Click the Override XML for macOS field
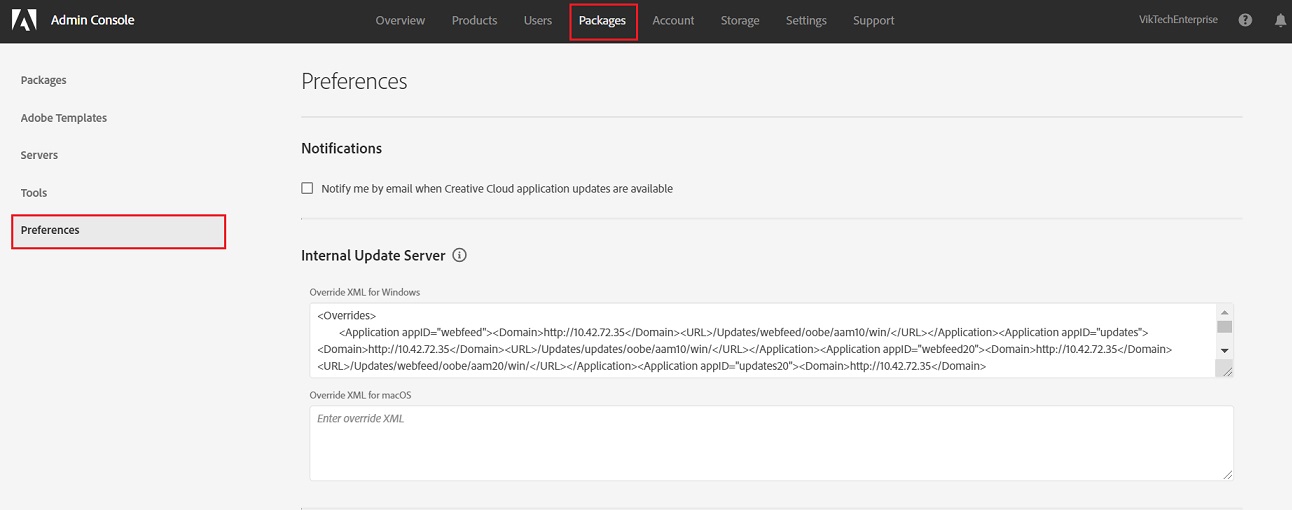Screen dimensions: 1292x510 coord(770,443)
